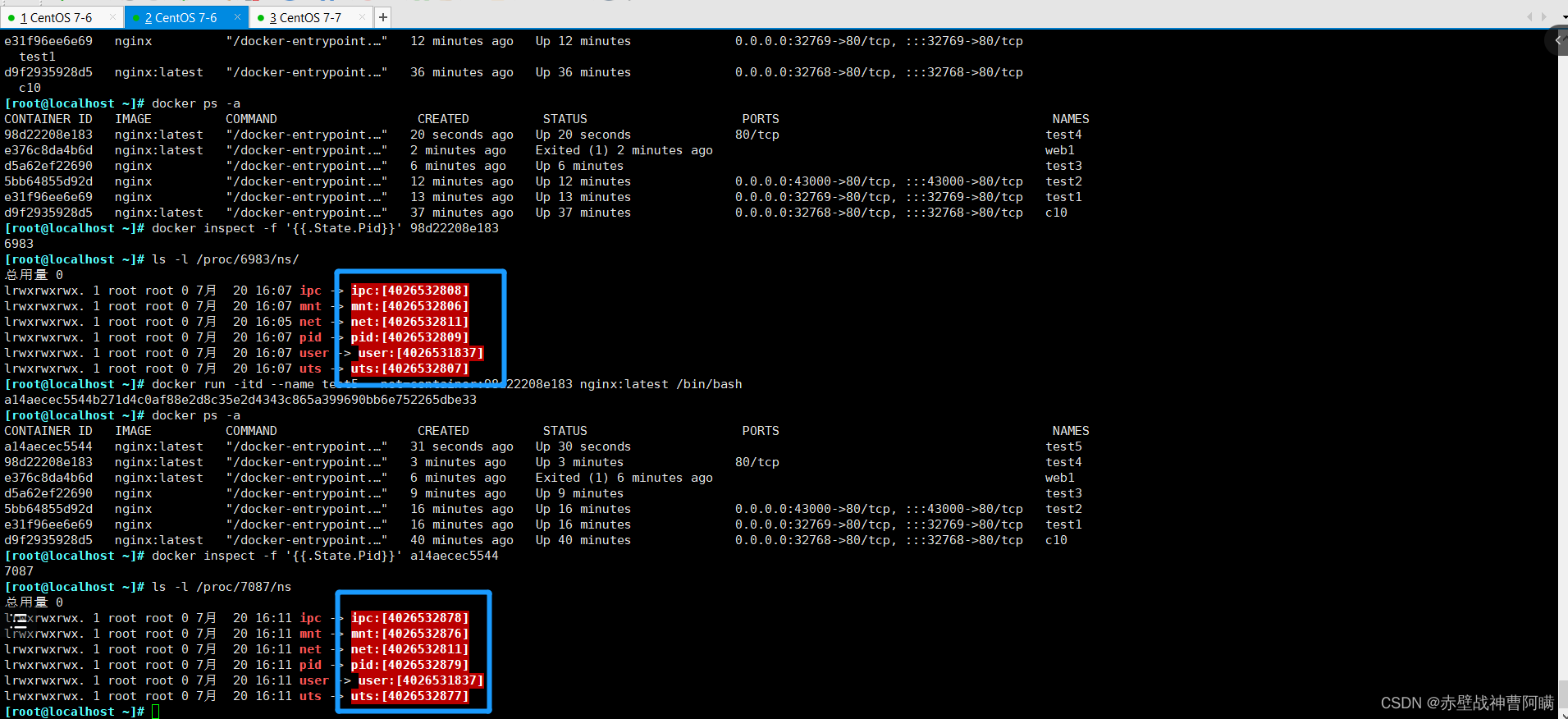
Task: Click the docker run -itd command line
Action: [x=446, y=384]
